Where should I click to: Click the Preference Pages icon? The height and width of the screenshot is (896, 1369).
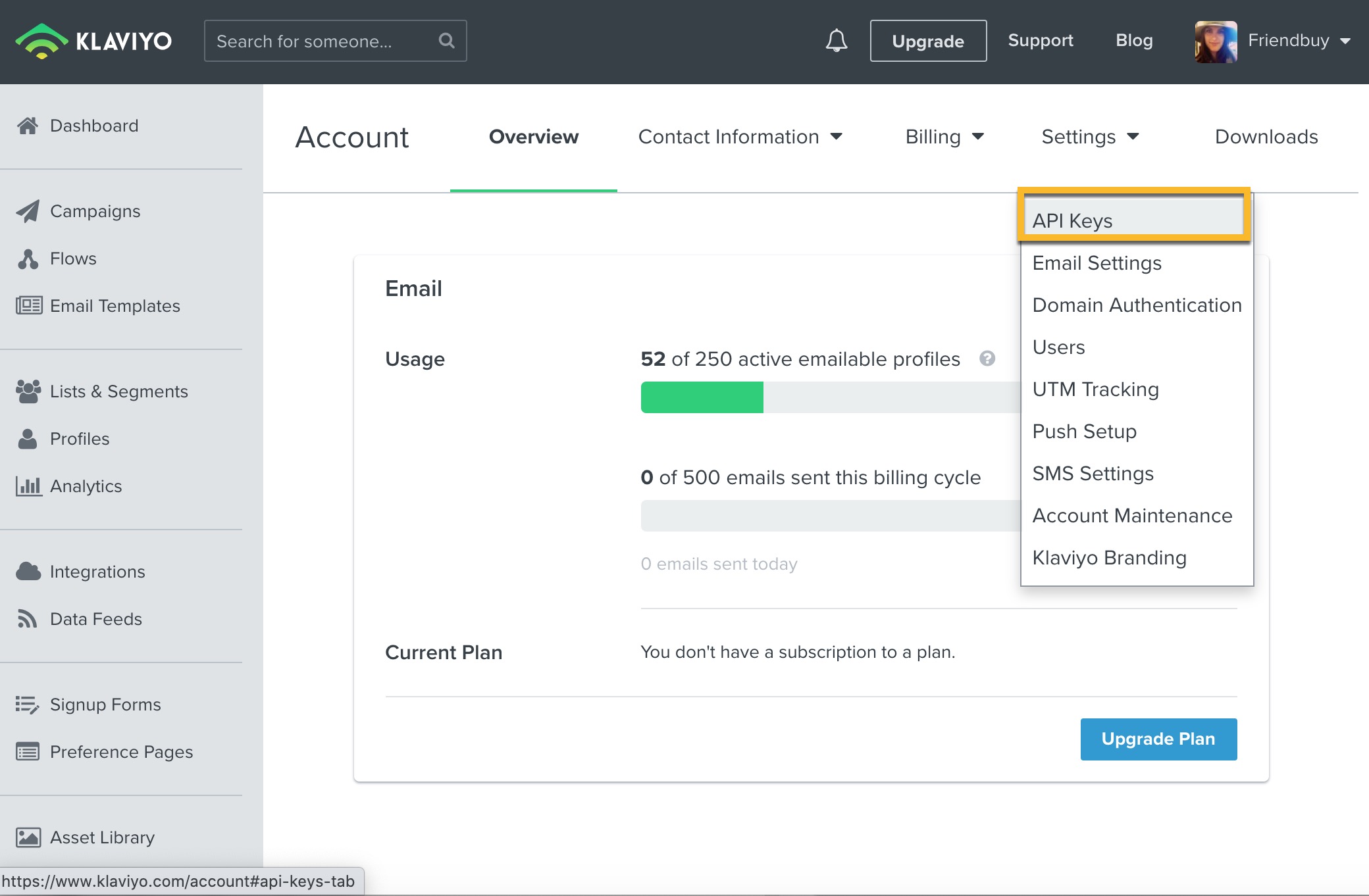coord(28,752)
